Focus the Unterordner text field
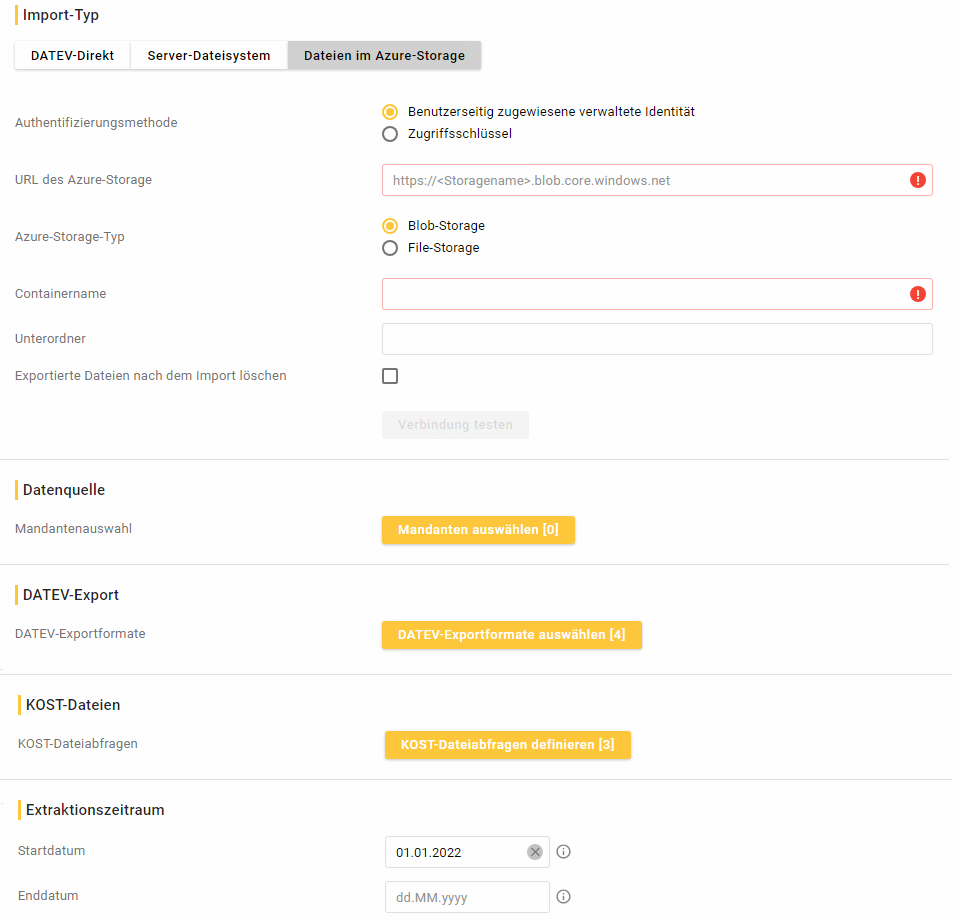The width and height of the screenshot is (955, 920). (x=656, y=339)
